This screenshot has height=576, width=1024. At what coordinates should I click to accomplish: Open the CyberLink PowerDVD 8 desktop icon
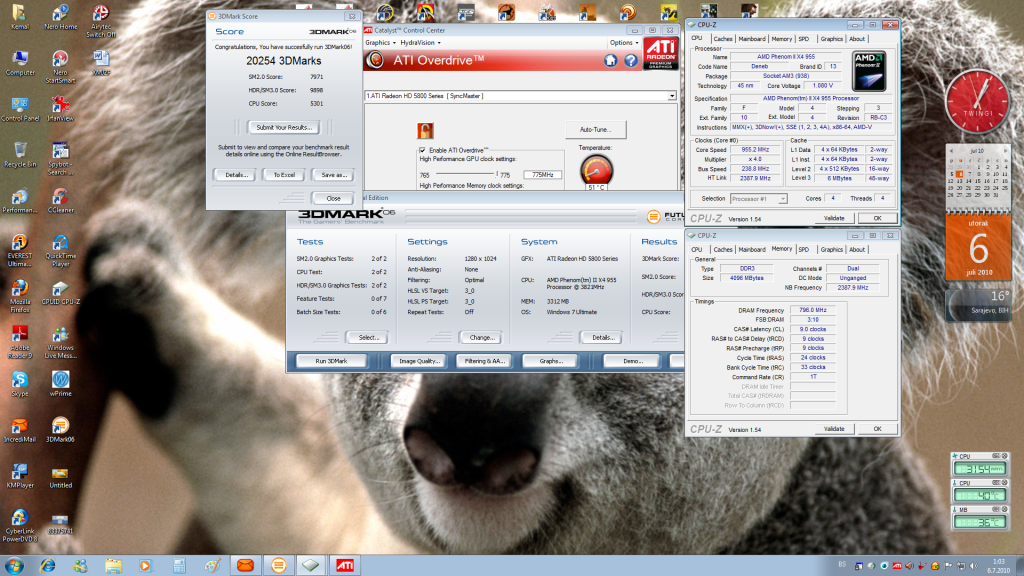[x=20, y=526]
